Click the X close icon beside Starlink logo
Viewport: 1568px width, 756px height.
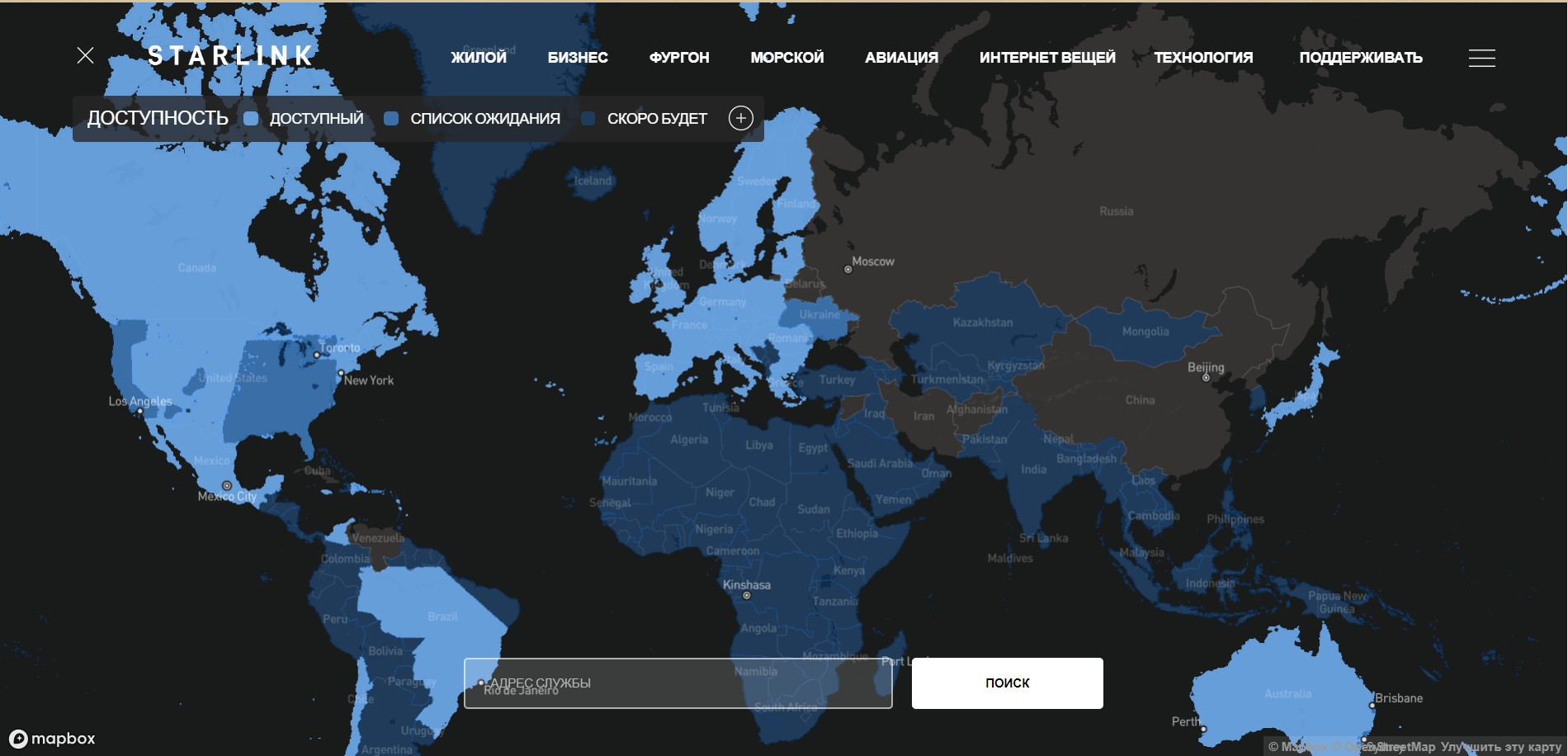pyautogui.click(x=85, y=55)
